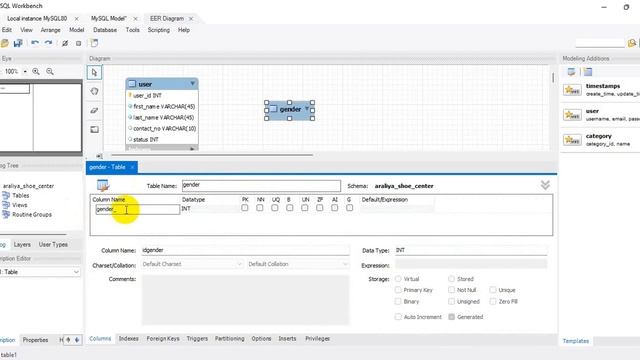Image resolution: width=640 pixels, height=360 pixels.
Task: Check the UN unsigned column checkbox
Action: 304,208
